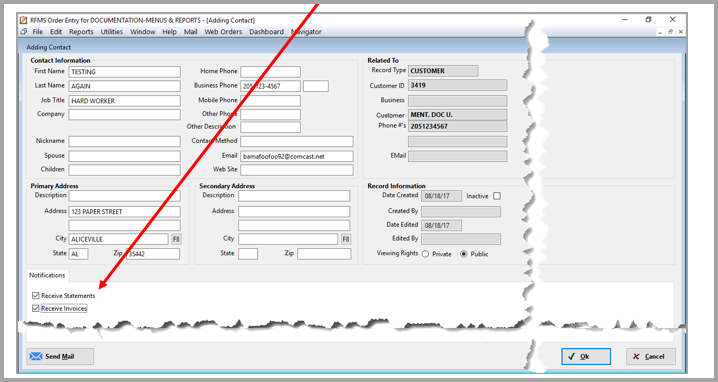This screenshot has width=718, height=382.
Task: Click the First Name field
Action: pos(125,72)
